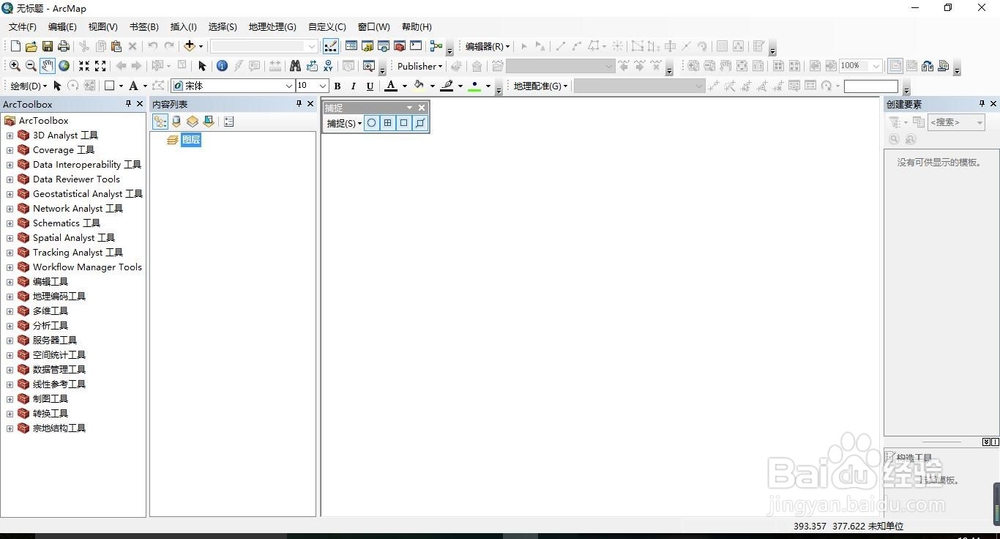Click the Find binoculars icon
This screenshot has height=539, width=1000.
[x=295, y=66]
